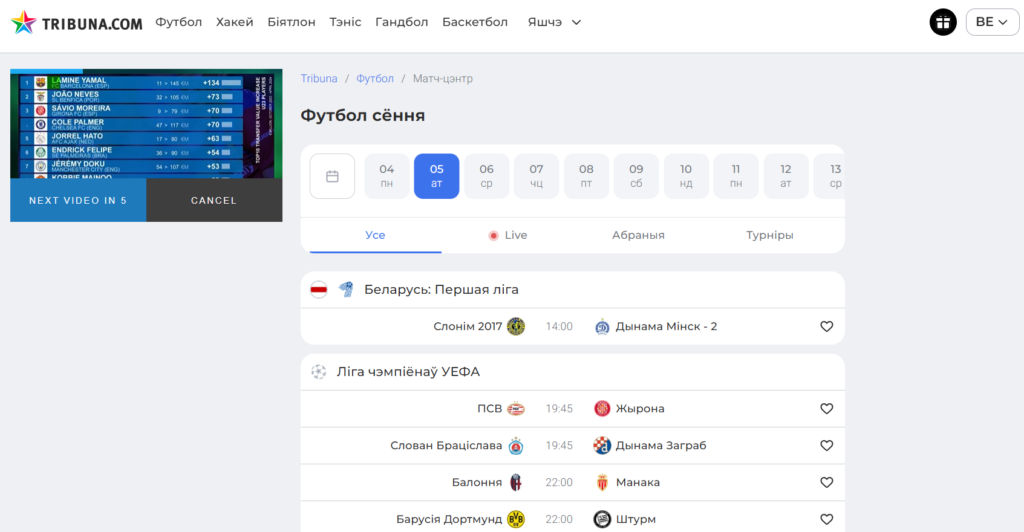The width and height of the screenshot is (1024, 532).
Task: Click the Borussia Dortmund crest
Action: pyautogui.click(x=516, y=520)
